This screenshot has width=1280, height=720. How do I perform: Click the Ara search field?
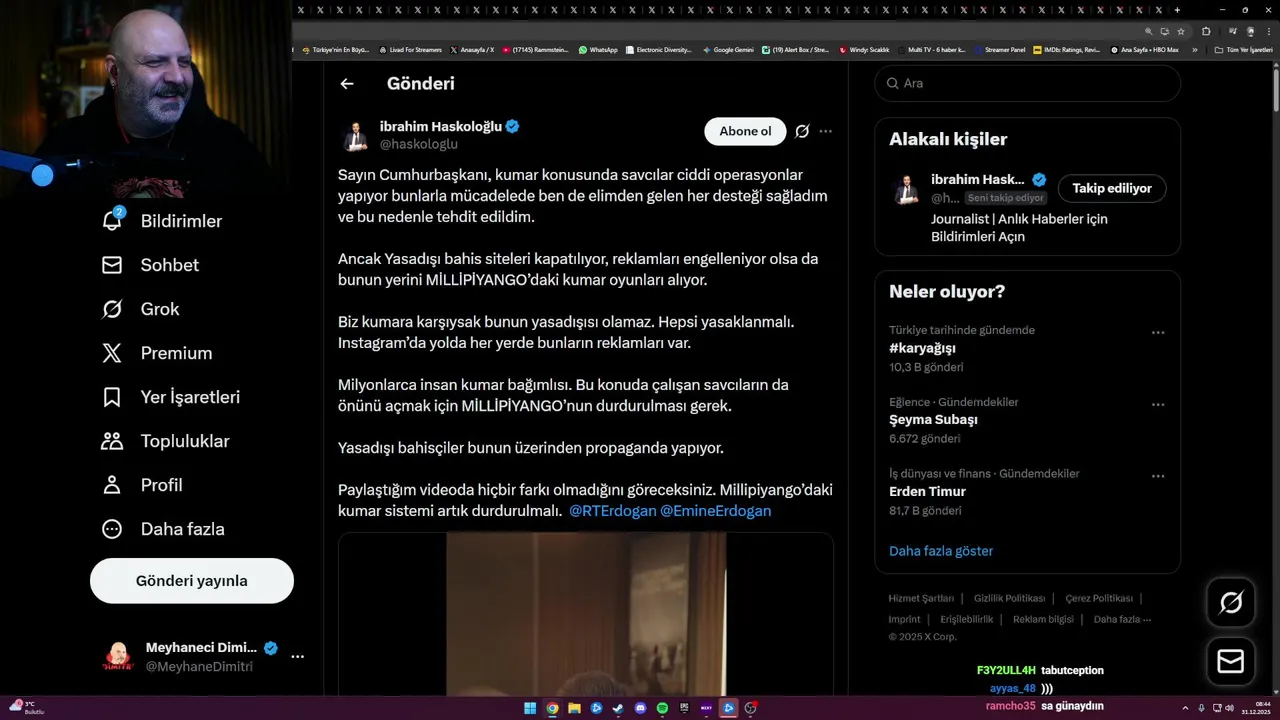pos(1027,84)
